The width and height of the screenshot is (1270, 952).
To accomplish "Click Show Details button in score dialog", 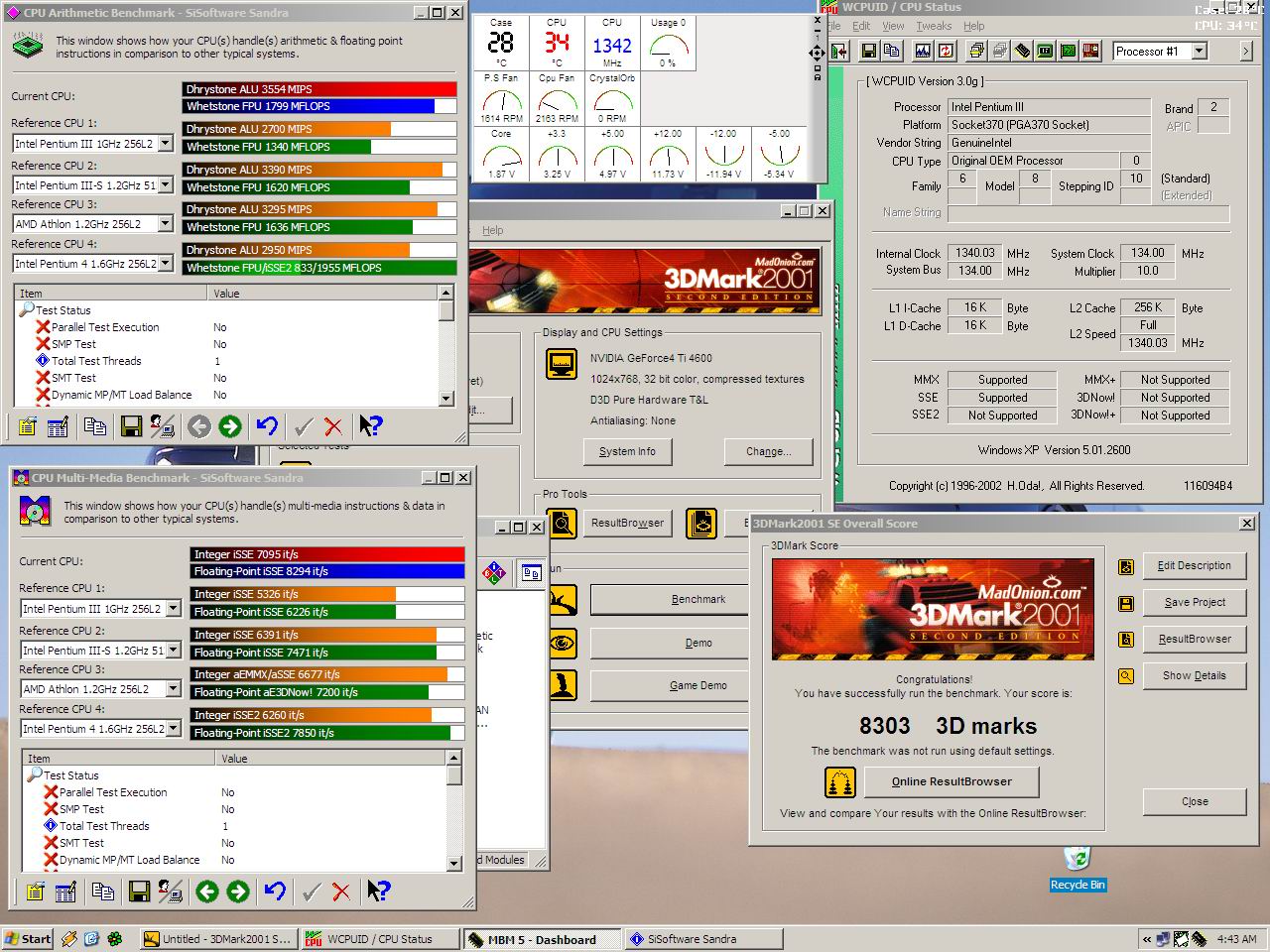I will (1195, 676).
